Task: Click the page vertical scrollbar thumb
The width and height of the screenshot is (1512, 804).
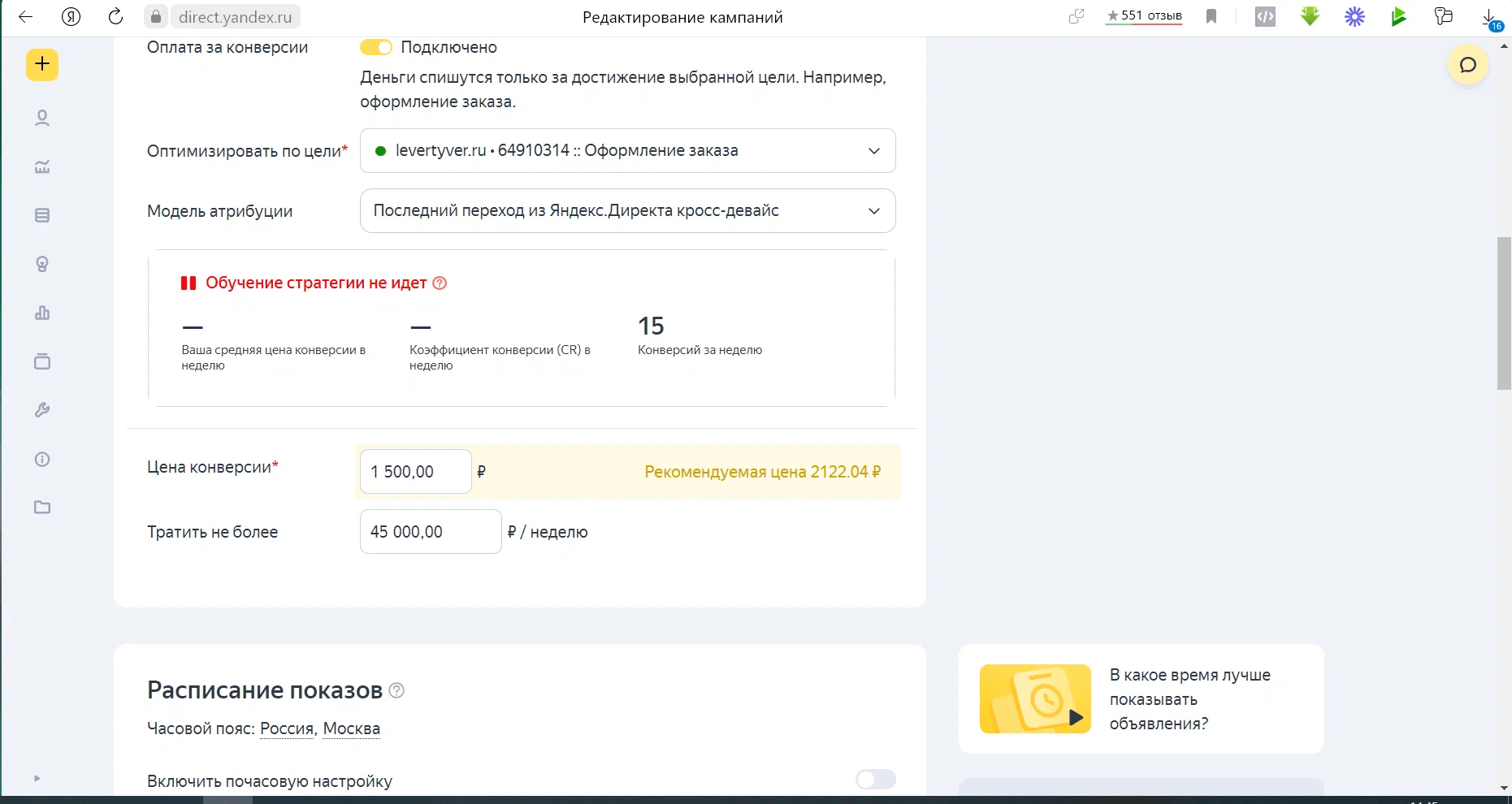Action: click(1504, 313)
